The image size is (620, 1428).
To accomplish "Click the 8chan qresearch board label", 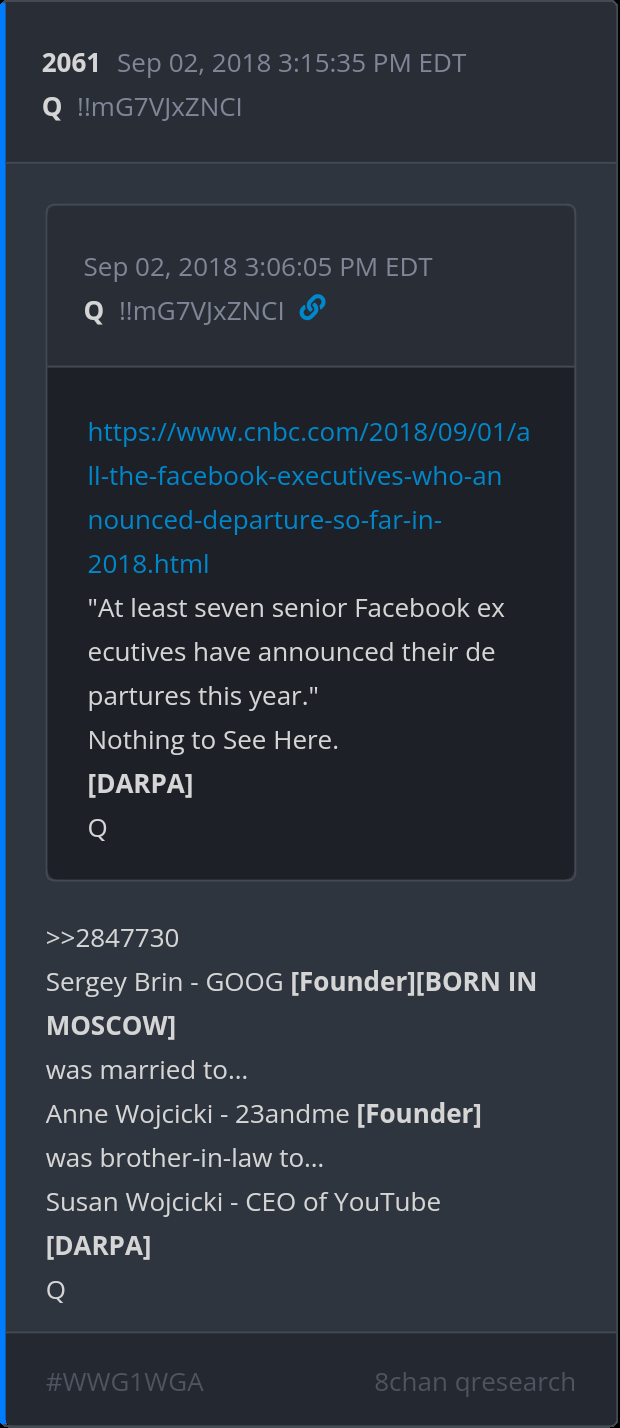I will (475, 1382).
